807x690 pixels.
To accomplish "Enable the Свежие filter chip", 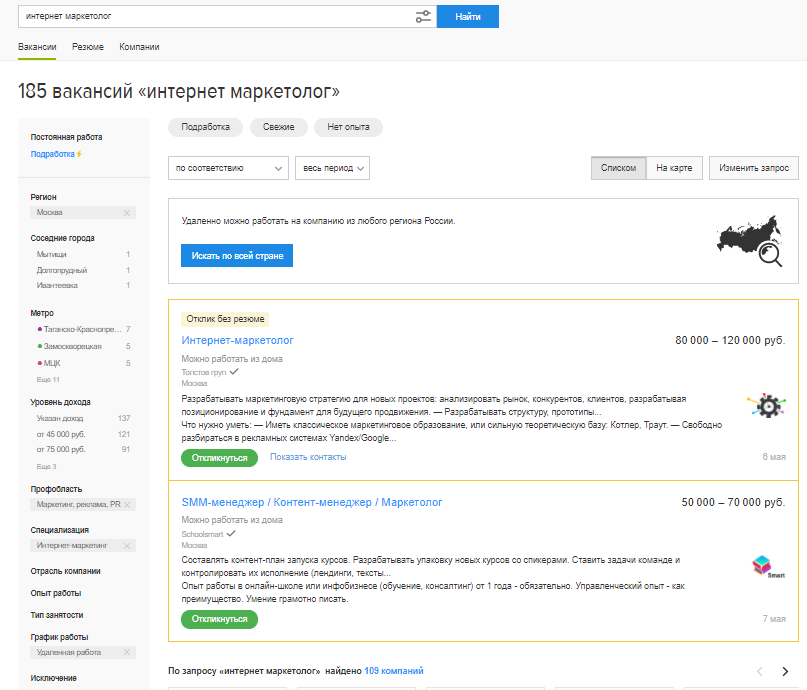I will 278,127.
